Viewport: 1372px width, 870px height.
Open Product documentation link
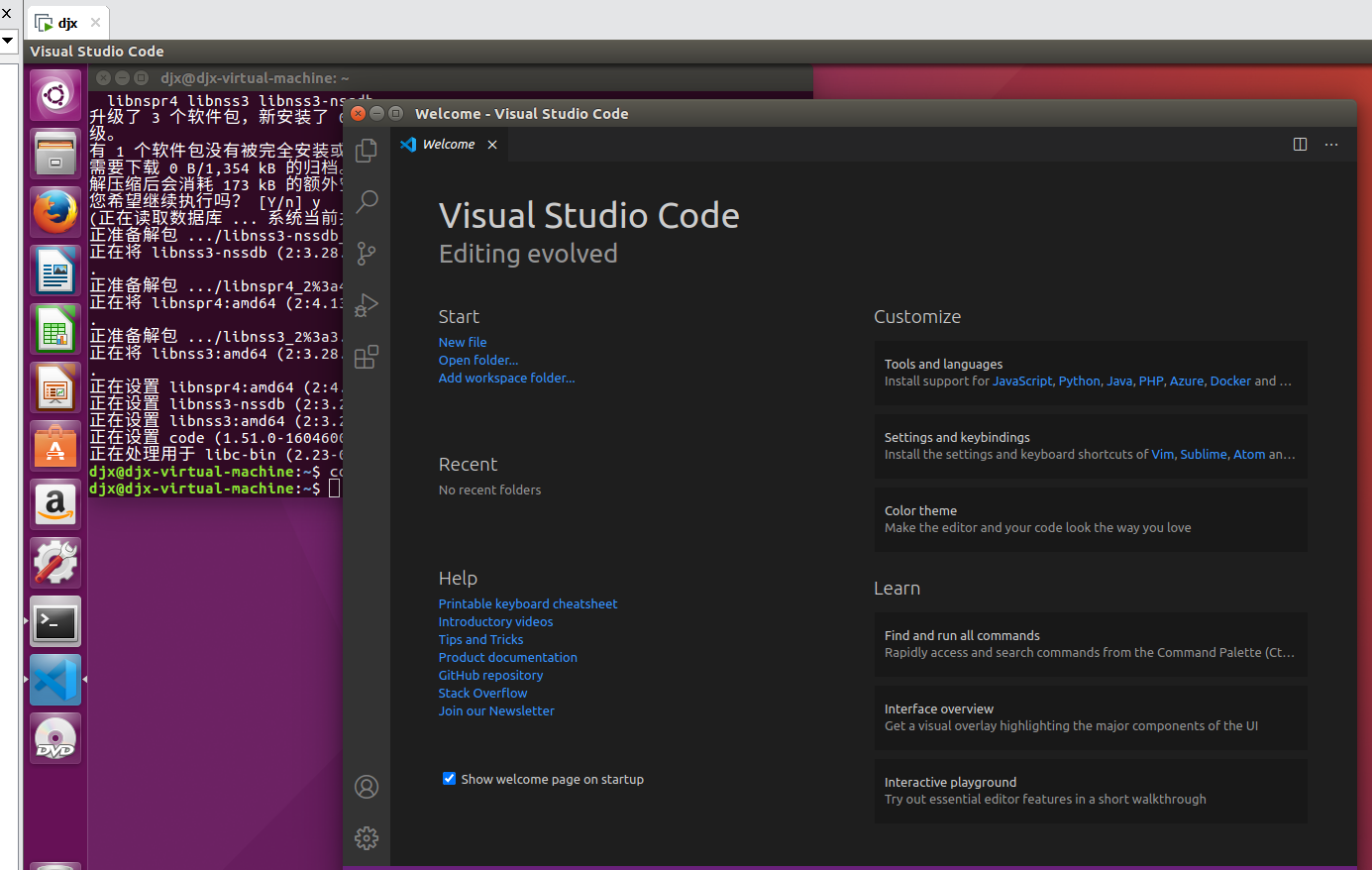pyautogui.click(x=507, y=657)
